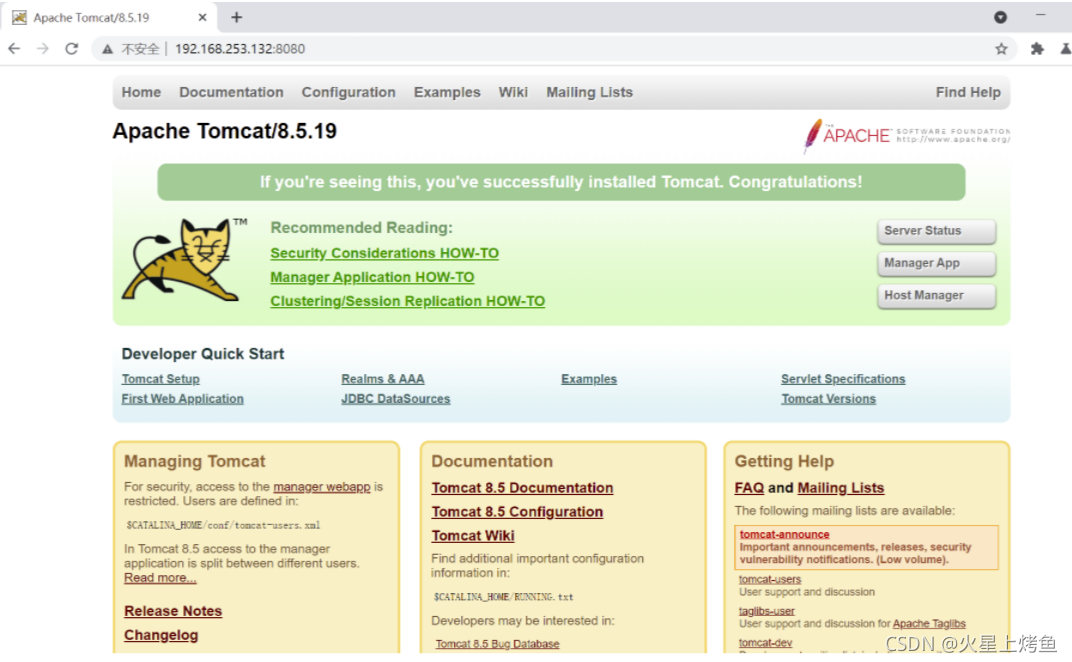The height and width of the screenshot is (662, 1072).
Task: Open Tomcat 8.5 Bug Database link
Action: point(497,644)
